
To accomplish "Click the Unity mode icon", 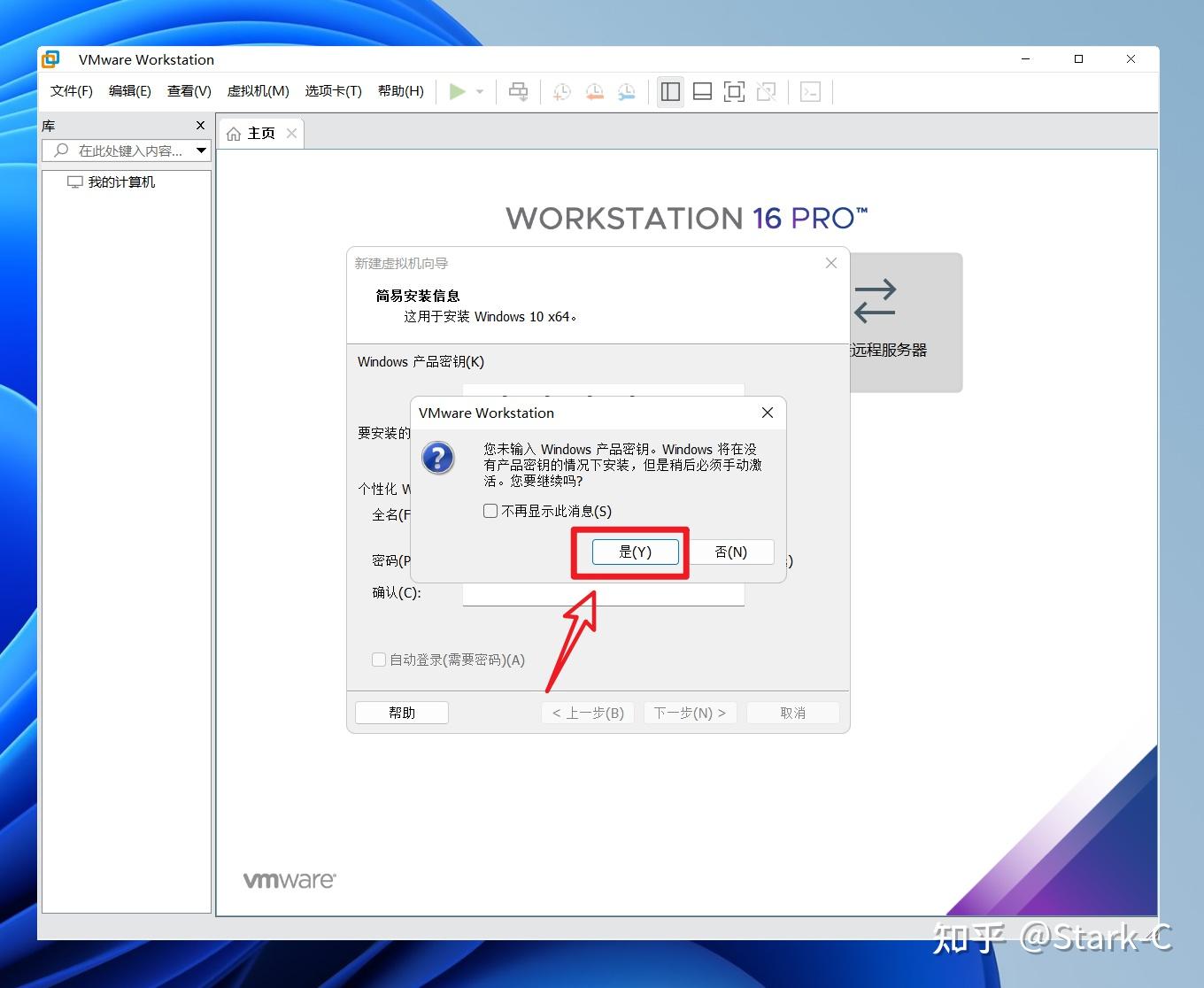I will (766, 91).
